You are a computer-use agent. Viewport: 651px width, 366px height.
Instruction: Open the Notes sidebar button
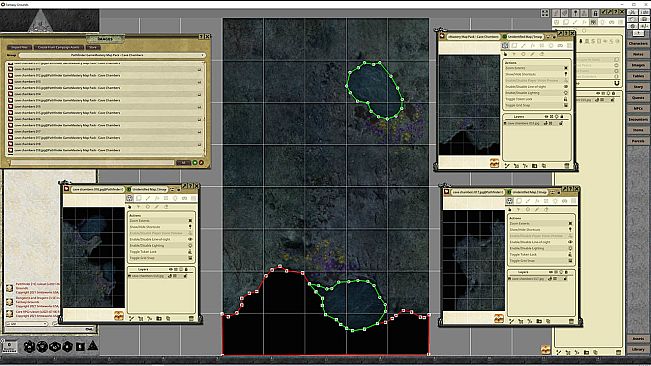[638, 54]
